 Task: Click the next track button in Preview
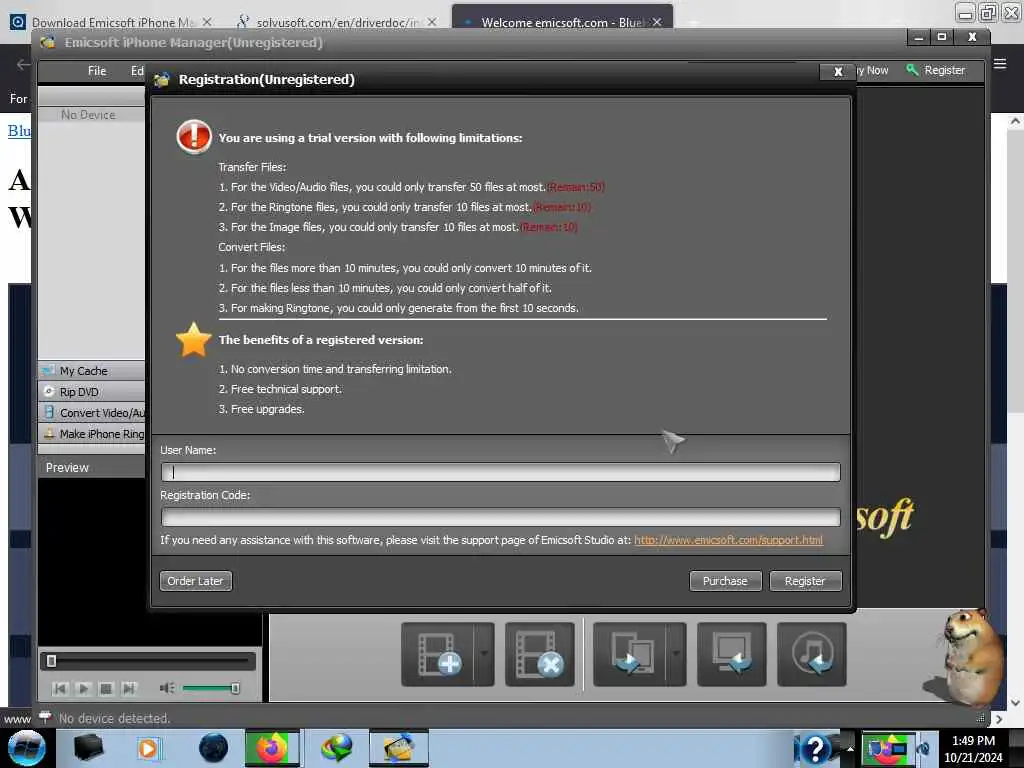pos(129,688)
